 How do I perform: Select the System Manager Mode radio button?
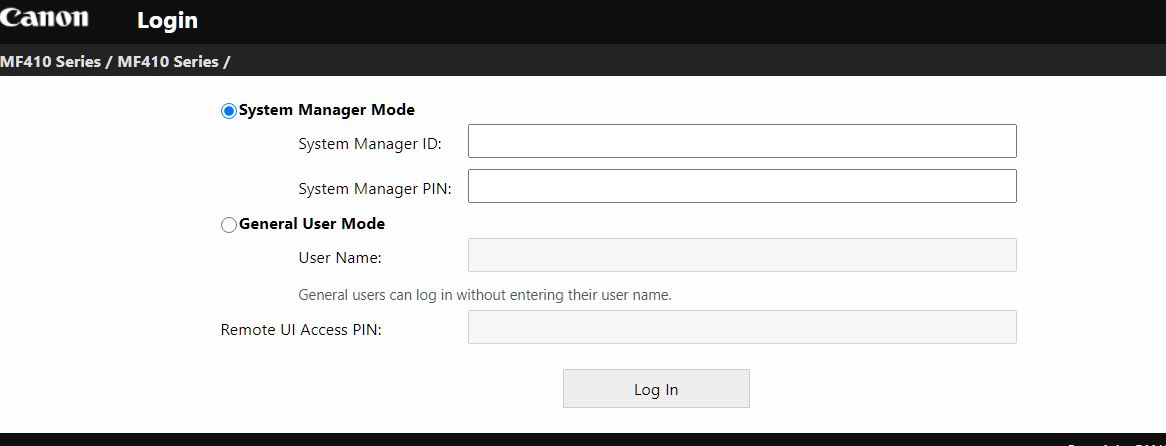tap(229, 111)
